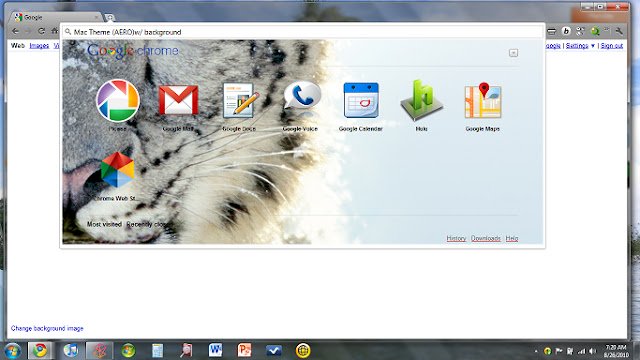
Task: Launch the Google Maps app
Action: [483, 100]
